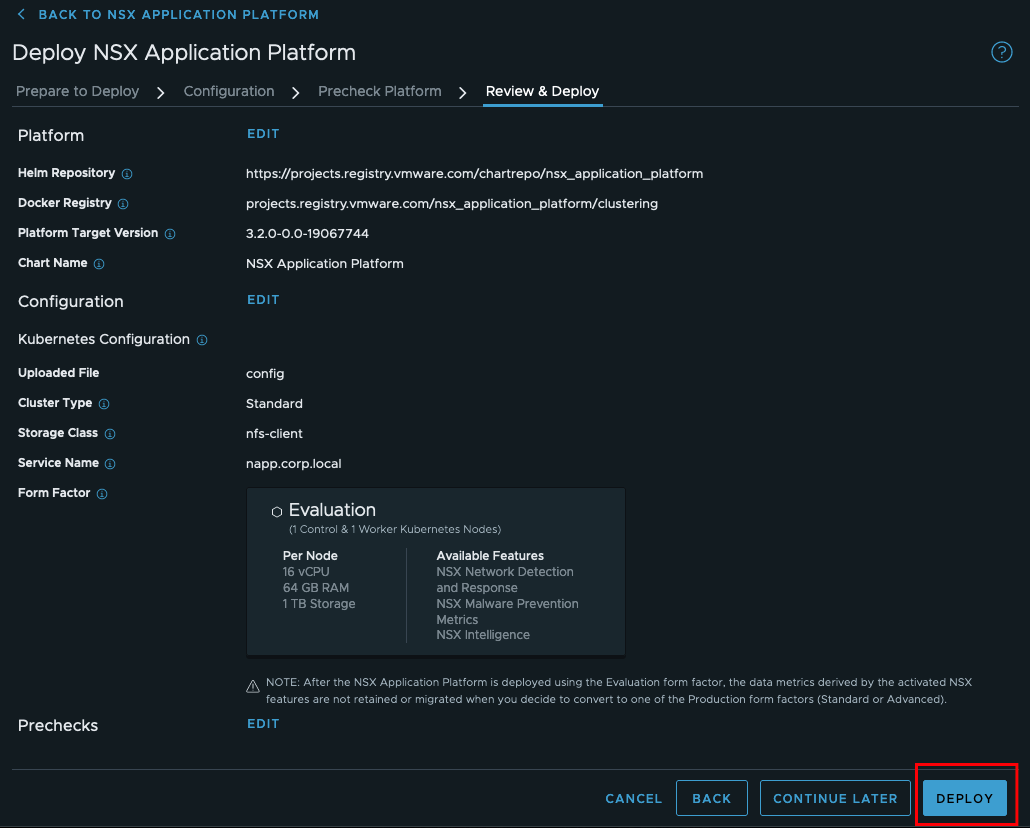Open the help question mark icon
The image size is (1030, 828).
[x=1001, y=52]
